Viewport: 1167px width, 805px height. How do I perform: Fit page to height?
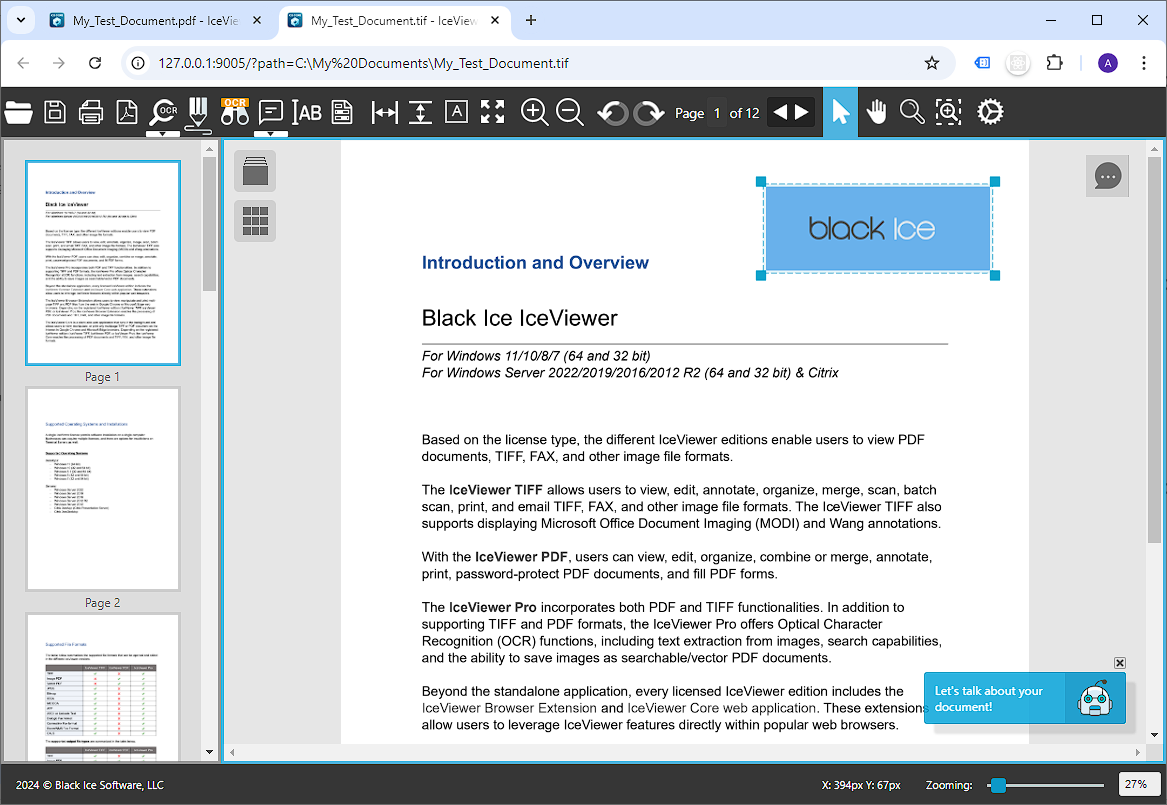coord(421,112)
